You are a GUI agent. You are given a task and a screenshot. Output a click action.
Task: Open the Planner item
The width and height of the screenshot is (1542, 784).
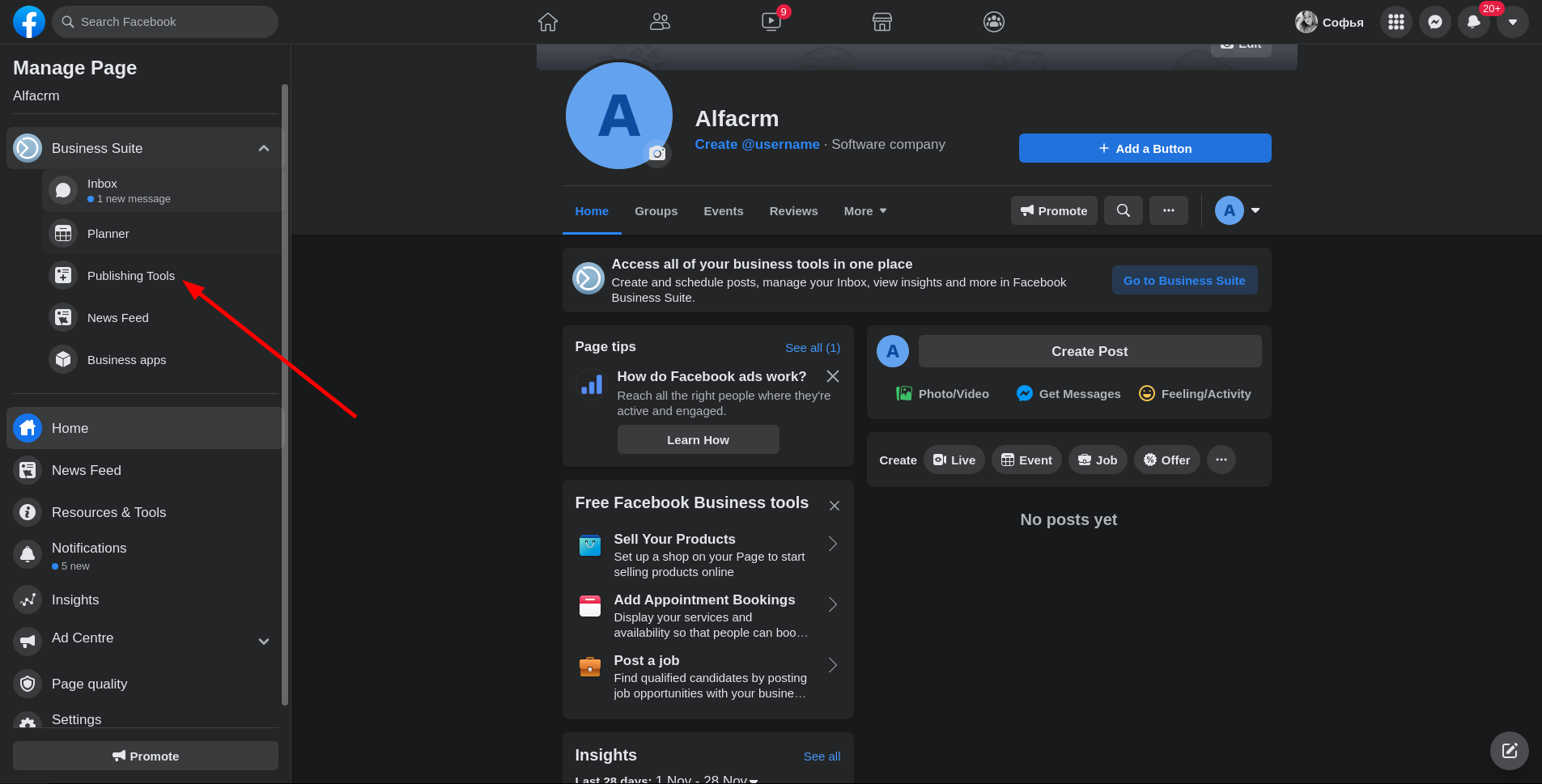coord(162,233)
